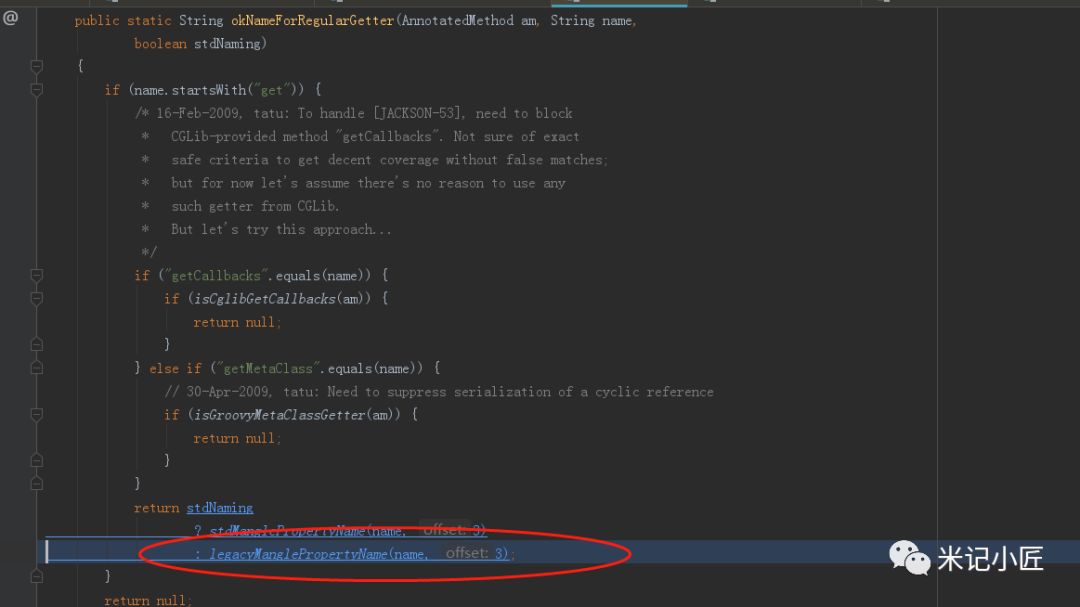This screenshot has height=607, width=1080.
Task: Collapse the outer name.startsWith if block
Action: [x=37, y=89]
